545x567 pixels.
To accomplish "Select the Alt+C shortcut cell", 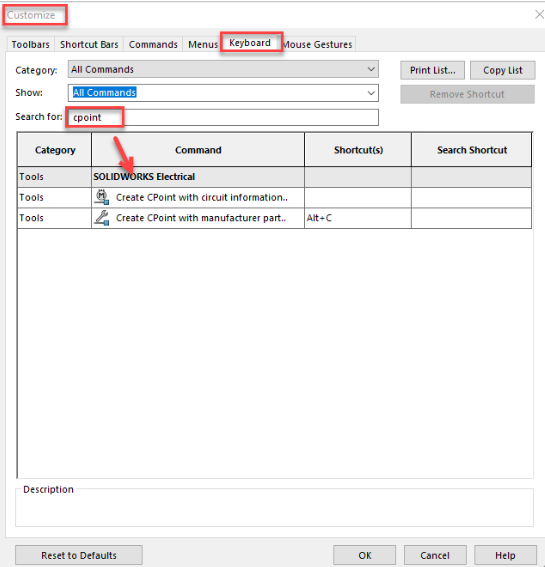I will [358, 218].
